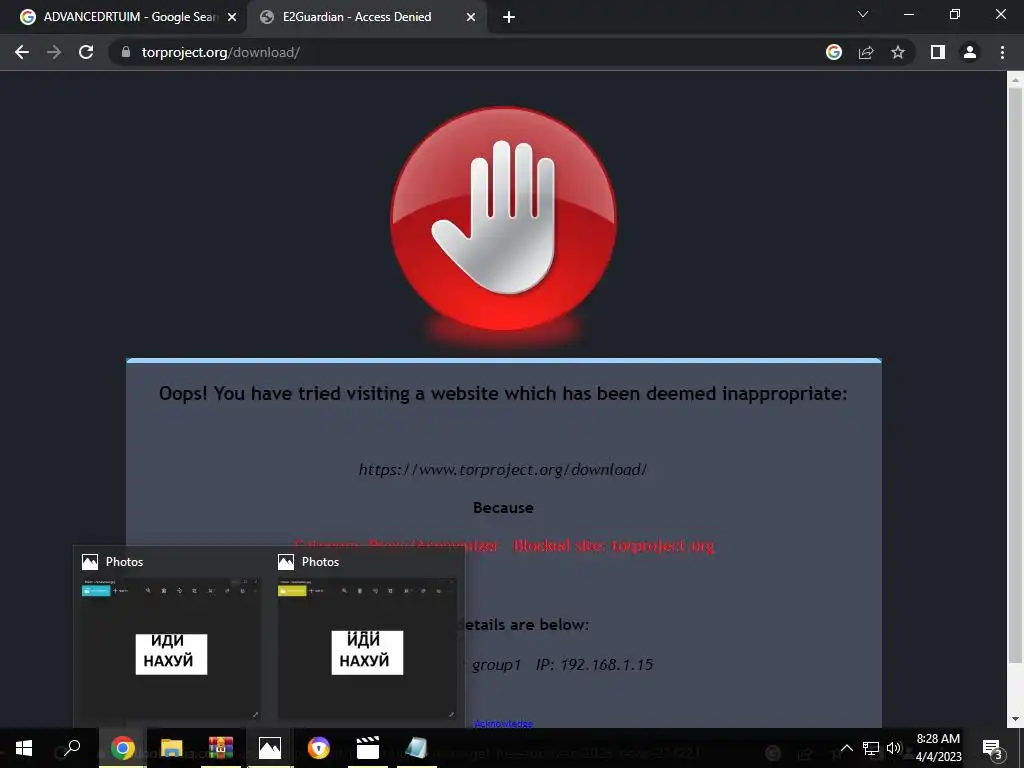
Task: Open File Explorer from the taskbar
Action: 172,748
